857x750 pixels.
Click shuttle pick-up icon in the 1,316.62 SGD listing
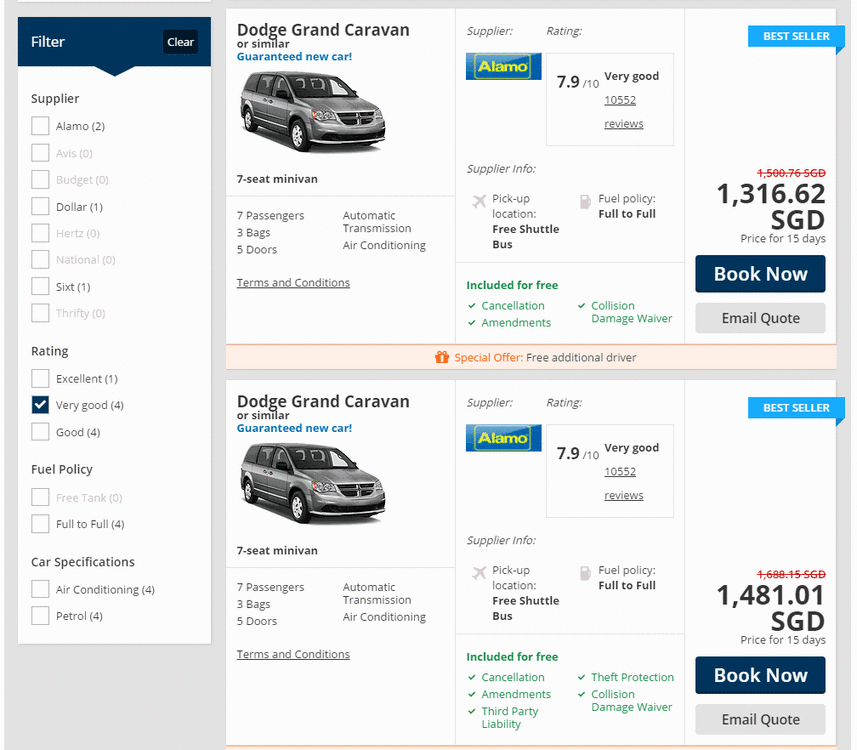[x=479, y=201]
